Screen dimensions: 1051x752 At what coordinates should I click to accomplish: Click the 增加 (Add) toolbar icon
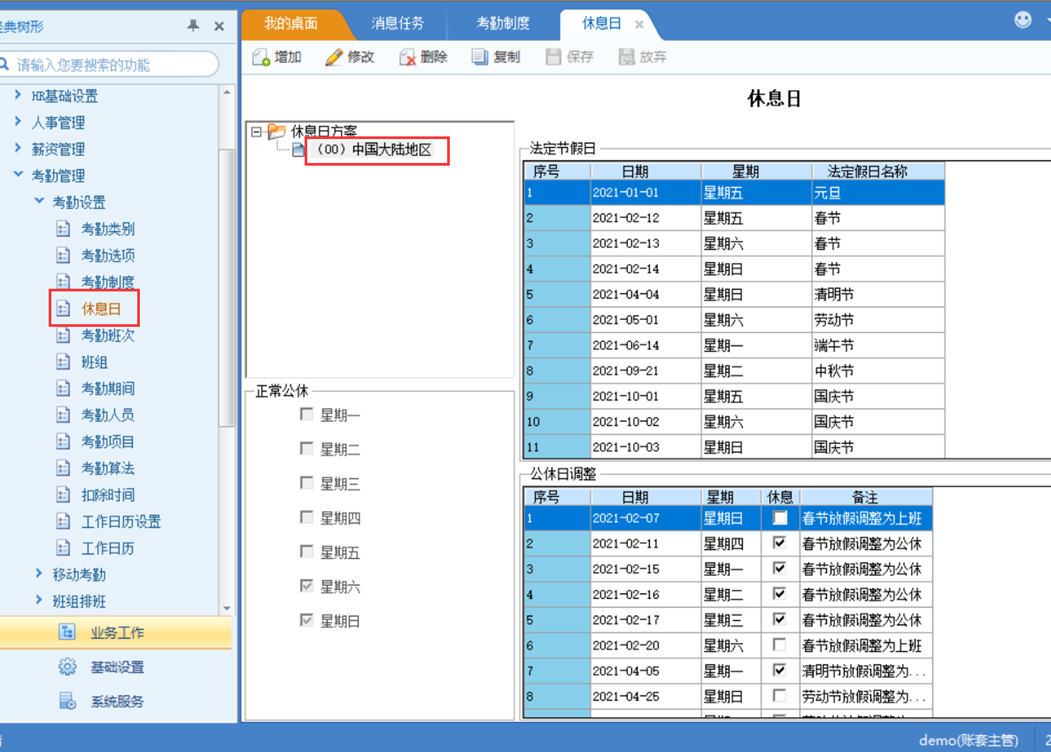[261, 58]
